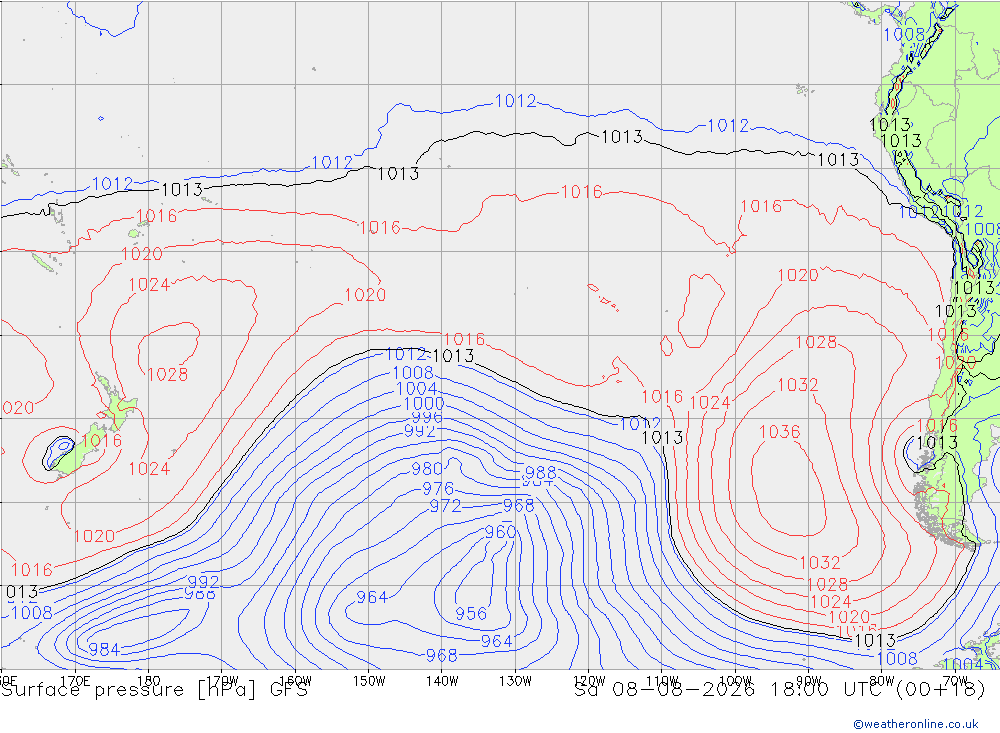Screen dimensions: 1000x733
Task: Open the ©weatheronline.co.uk credit link
Action: click(916, 724)
